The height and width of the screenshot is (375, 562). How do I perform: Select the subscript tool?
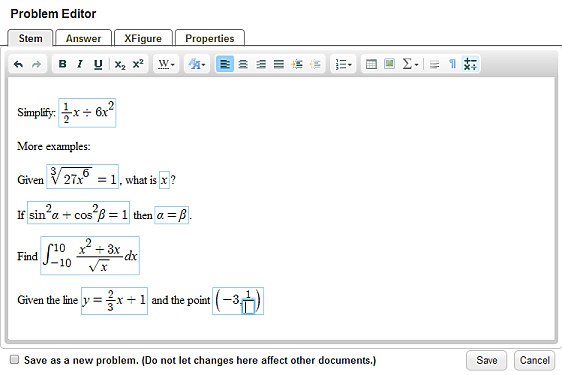pos(120,65)
